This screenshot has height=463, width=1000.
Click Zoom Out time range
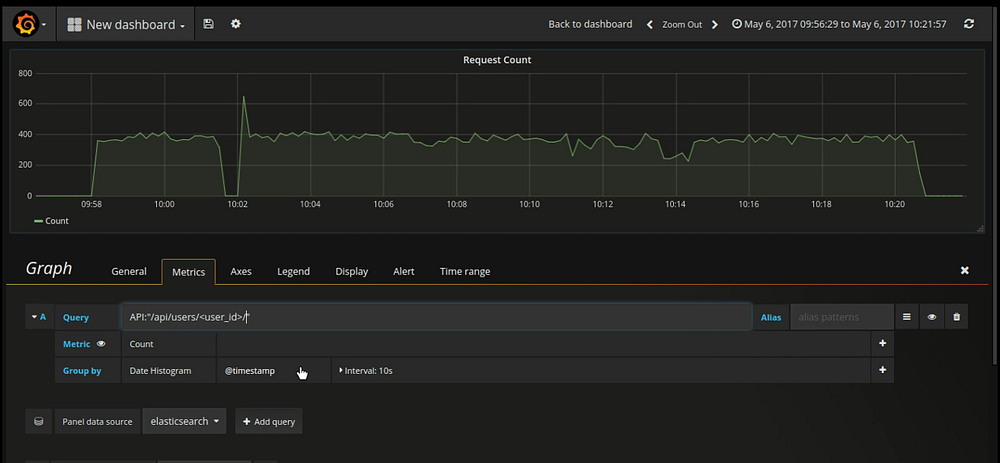(x=682, y=24)
